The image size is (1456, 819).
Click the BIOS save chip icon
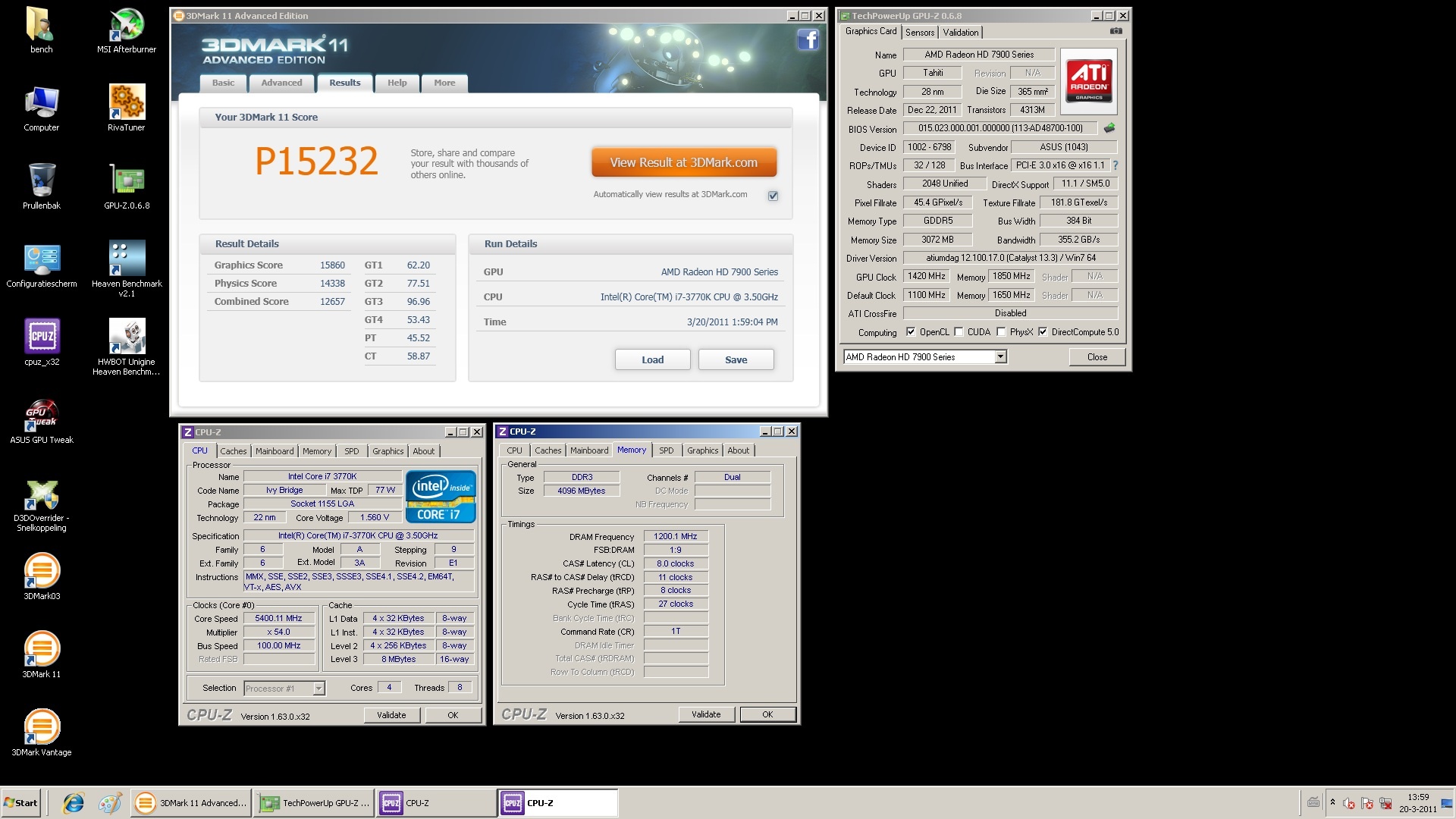click(x=1109, y=128)
